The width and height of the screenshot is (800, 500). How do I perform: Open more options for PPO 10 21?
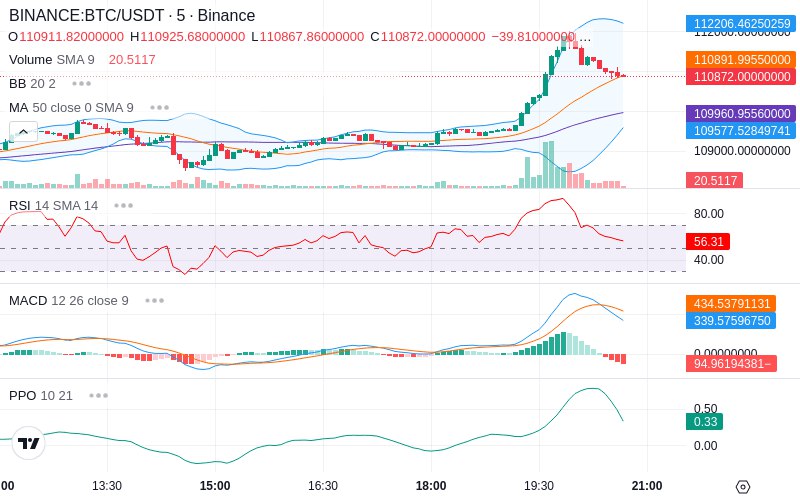(98, 395)
